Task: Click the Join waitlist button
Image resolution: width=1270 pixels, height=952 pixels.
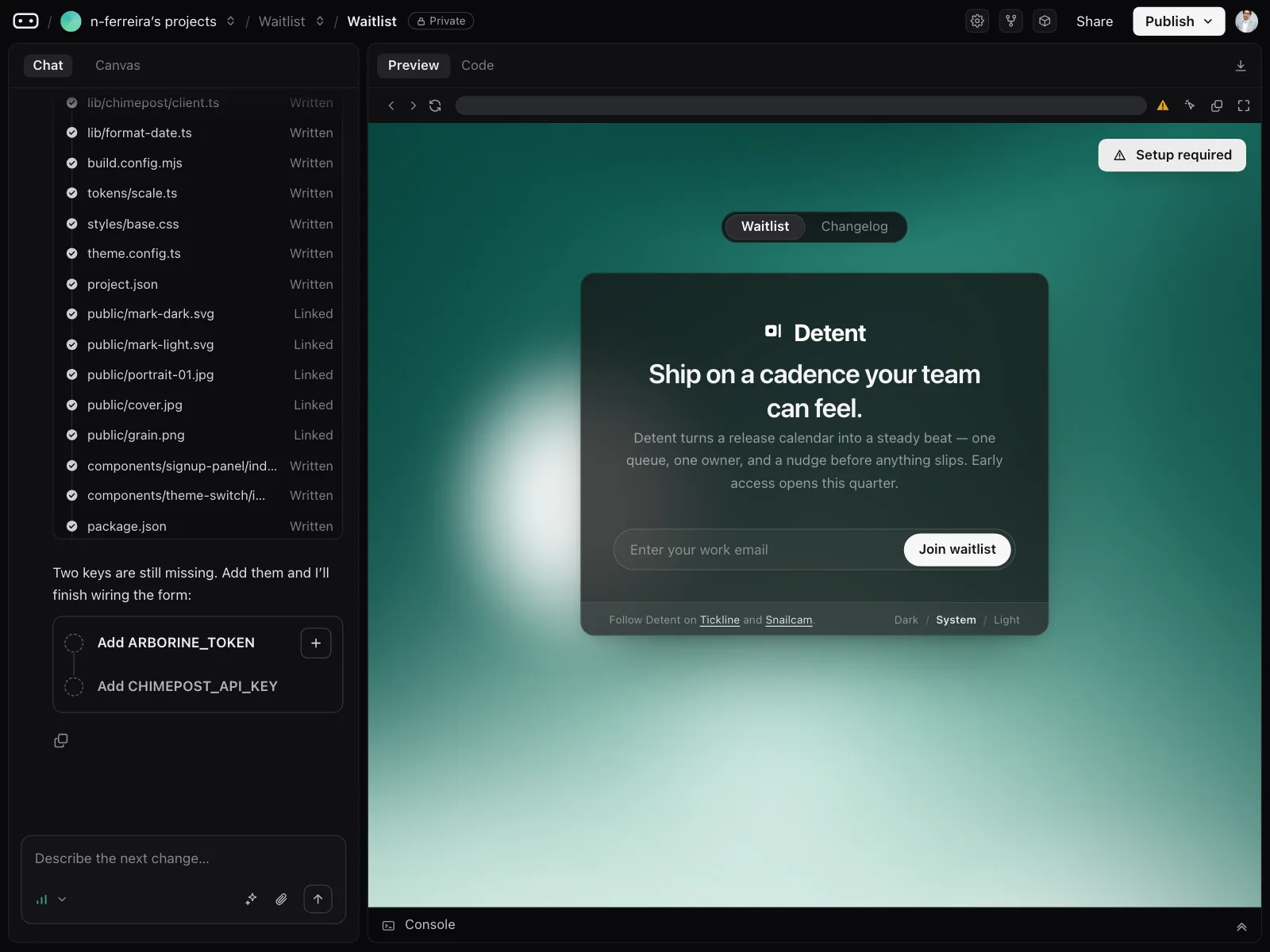Action: [x=957, y=550]
